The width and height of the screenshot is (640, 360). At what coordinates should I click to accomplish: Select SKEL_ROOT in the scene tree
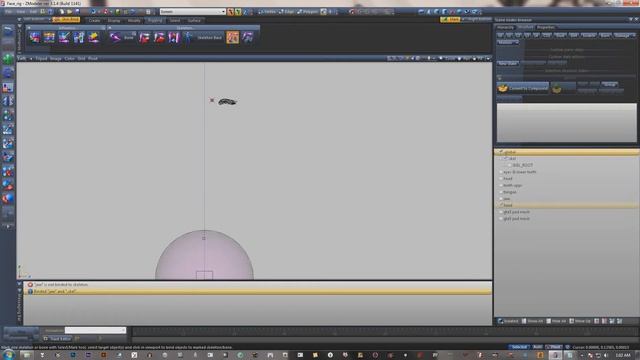[x=523, y=165]
